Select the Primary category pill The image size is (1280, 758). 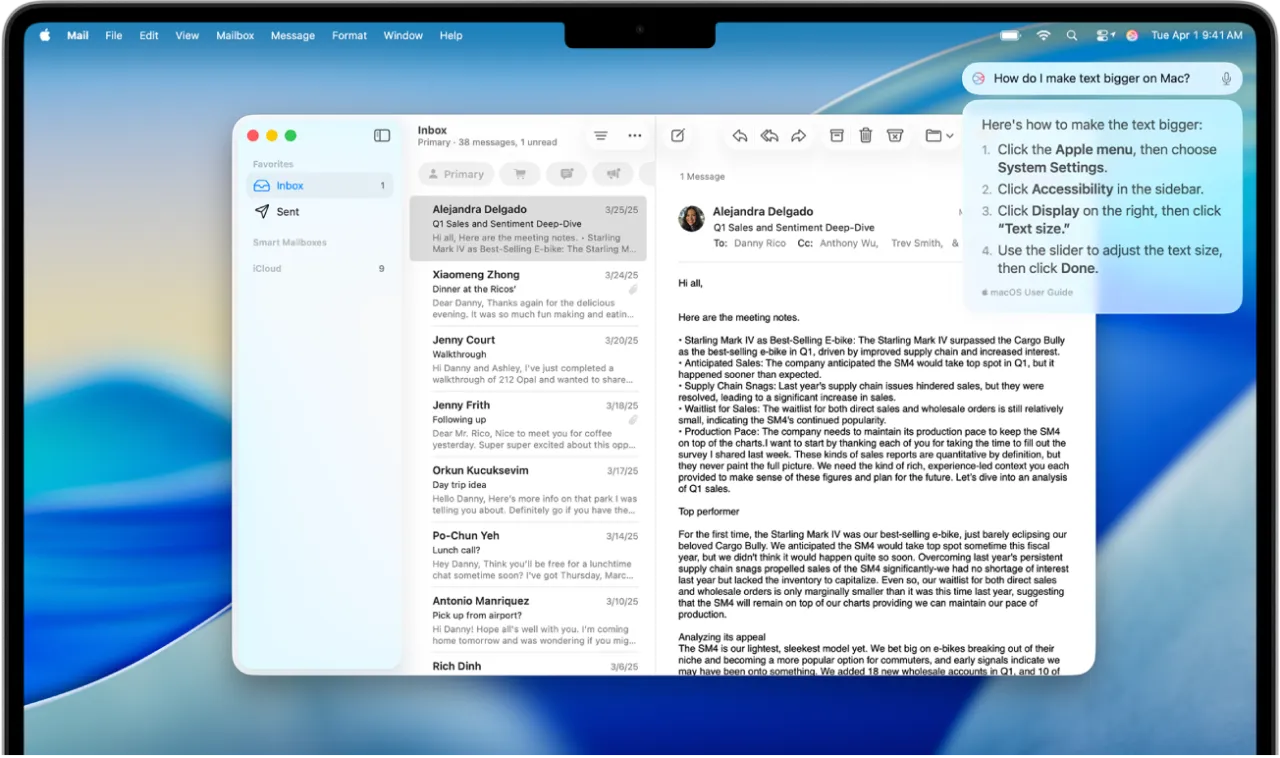(x=456, y=174)
